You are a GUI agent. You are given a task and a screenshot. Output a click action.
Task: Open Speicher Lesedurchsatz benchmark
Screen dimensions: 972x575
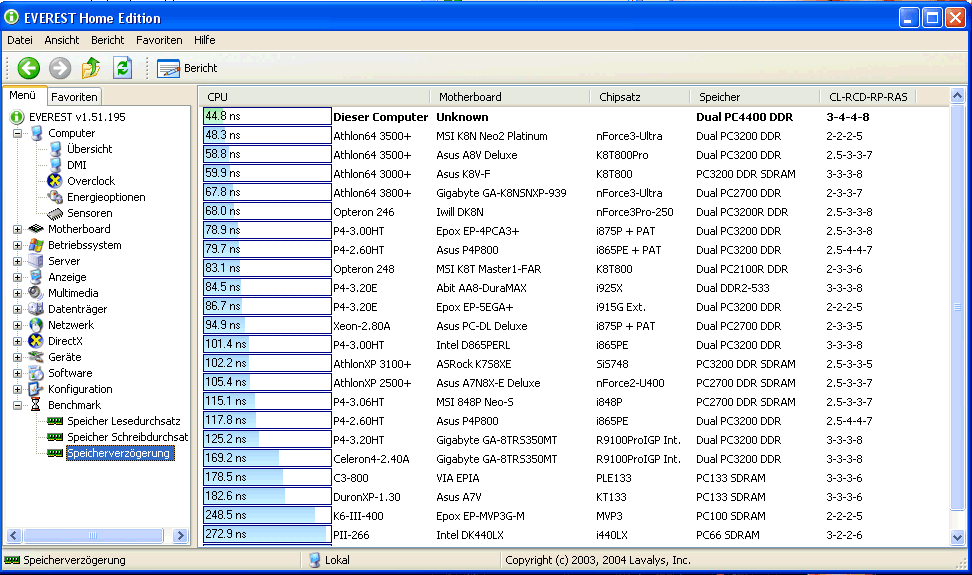[123, 421]
